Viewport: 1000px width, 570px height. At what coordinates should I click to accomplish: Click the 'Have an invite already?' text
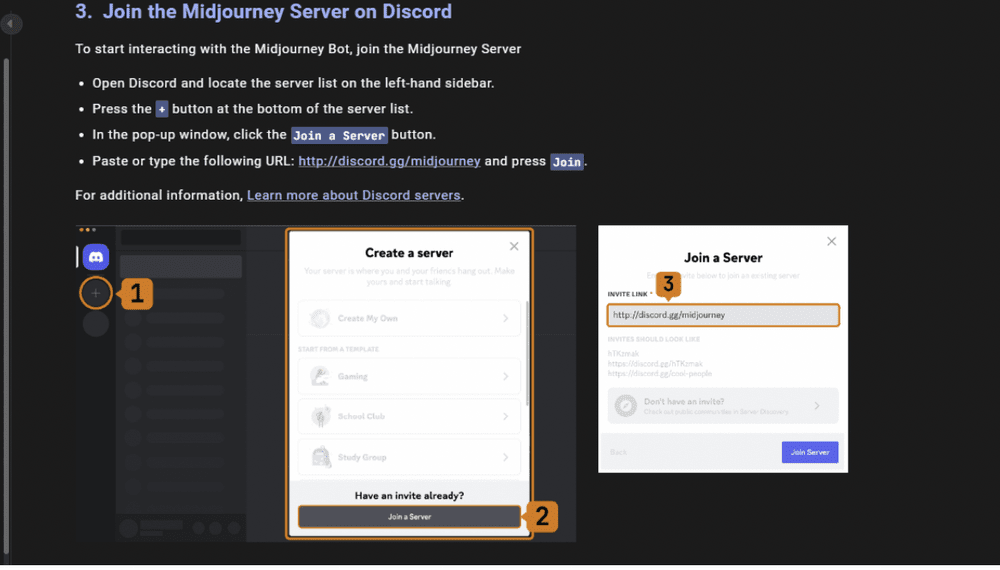[x=409, y=495]
